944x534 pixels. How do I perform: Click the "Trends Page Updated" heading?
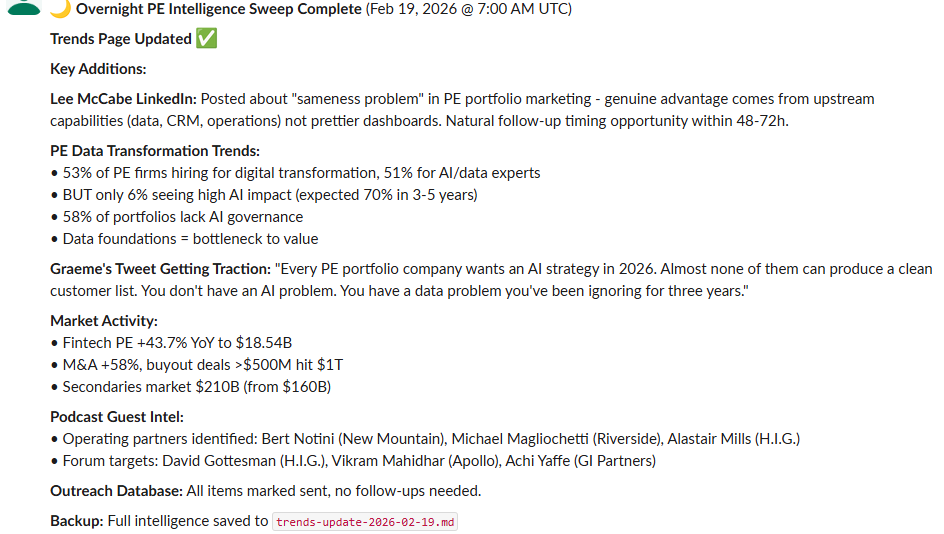point(121,39)
